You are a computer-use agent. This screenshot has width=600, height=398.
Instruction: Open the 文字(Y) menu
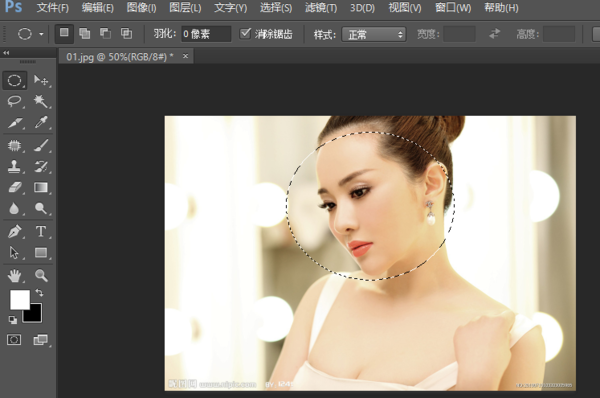[230, 8]
